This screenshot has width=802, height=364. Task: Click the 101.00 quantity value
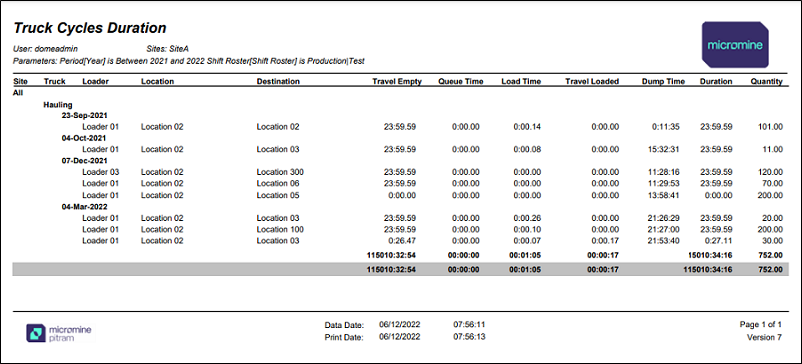coord(770,127)
